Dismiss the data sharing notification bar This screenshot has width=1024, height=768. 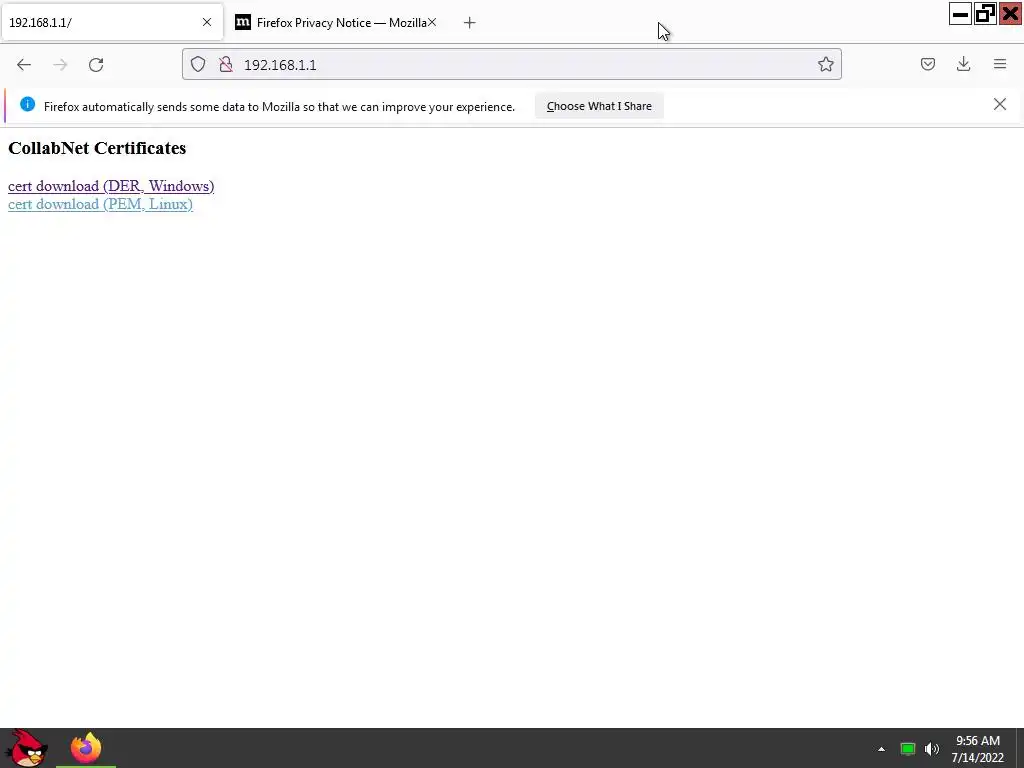1000,104
